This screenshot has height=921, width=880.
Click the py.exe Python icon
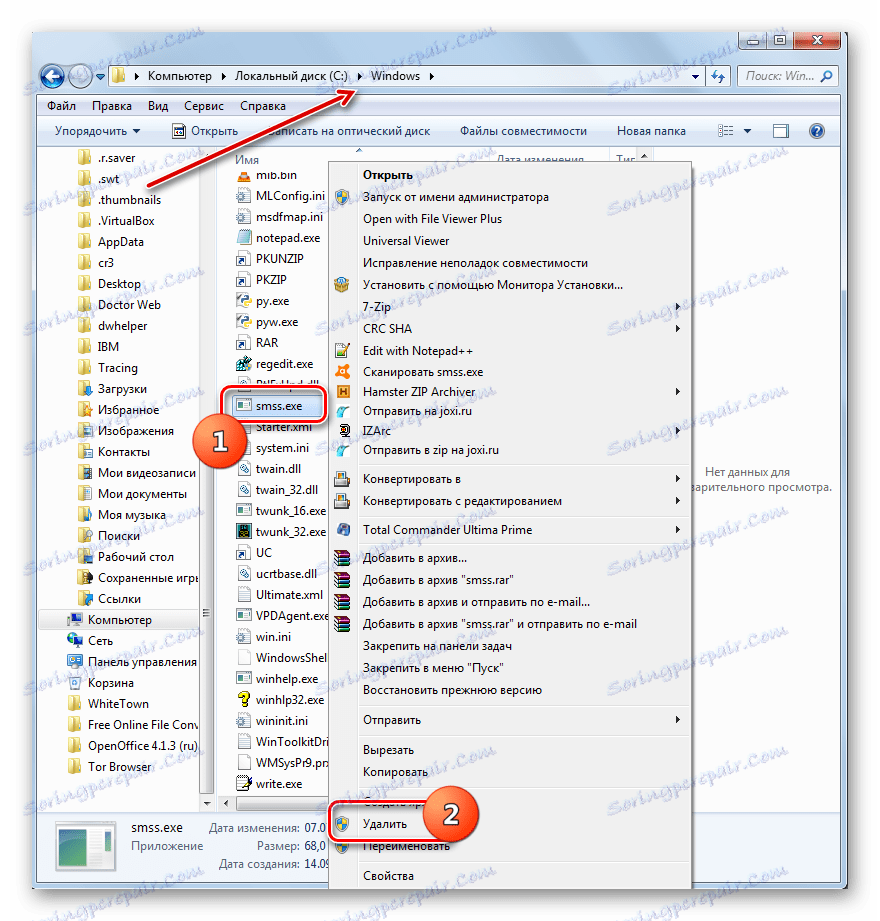click(x=243, y=301)
